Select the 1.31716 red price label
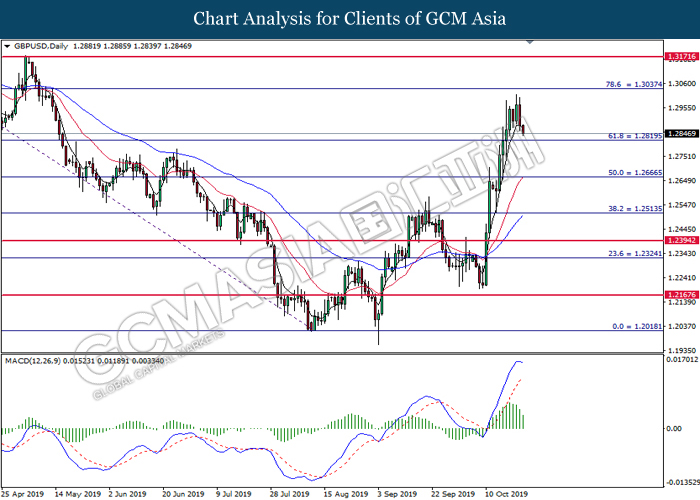Screen dimensions: 700x500 [x=682, y=56]
